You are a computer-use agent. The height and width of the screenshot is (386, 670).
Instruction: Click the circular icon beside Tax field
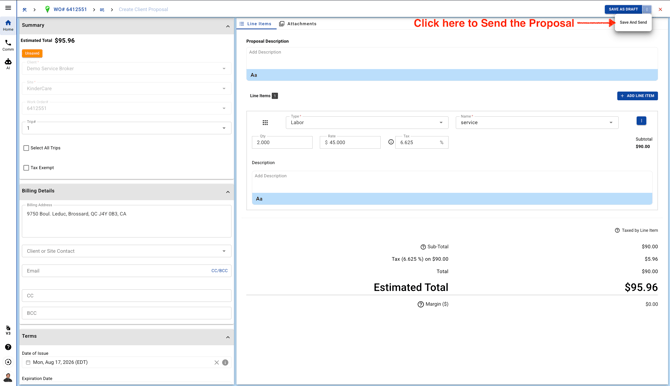click(x=391, y=142)
